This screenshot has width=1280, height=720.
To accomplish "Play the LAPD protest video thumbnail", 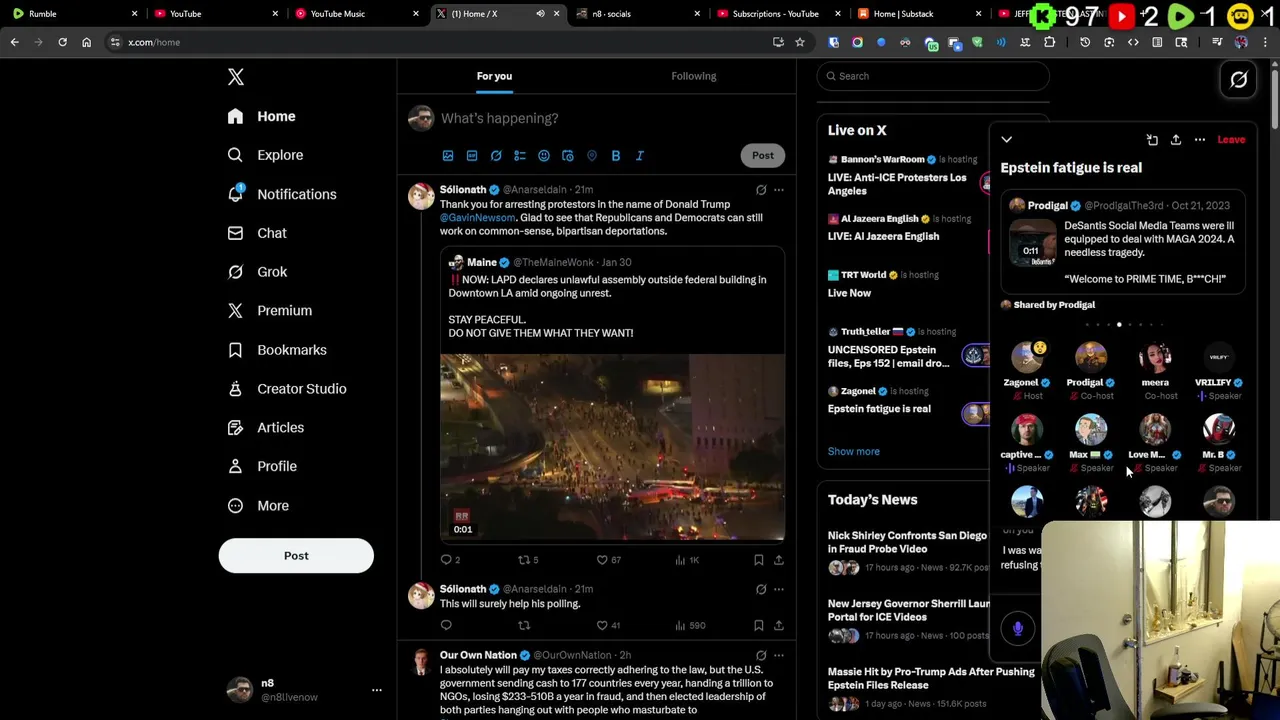I will [613, 447].
